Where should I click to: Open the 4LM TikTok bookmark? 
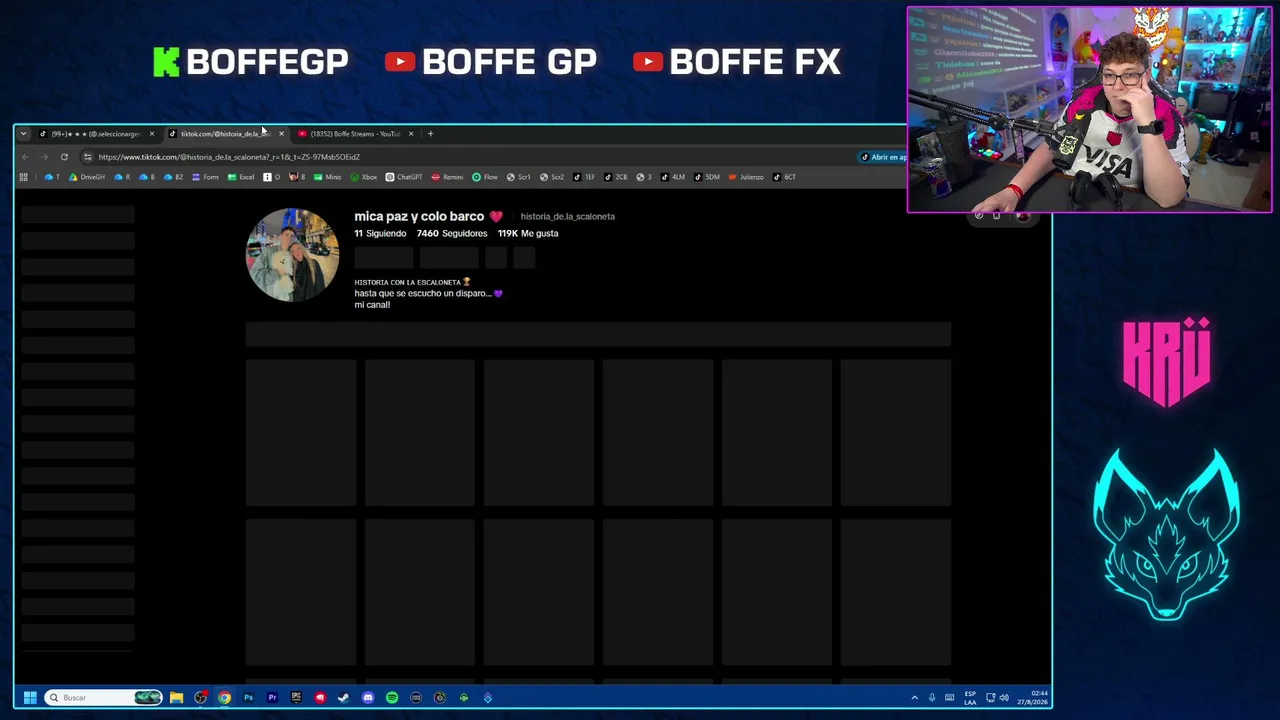pos(674,177)
